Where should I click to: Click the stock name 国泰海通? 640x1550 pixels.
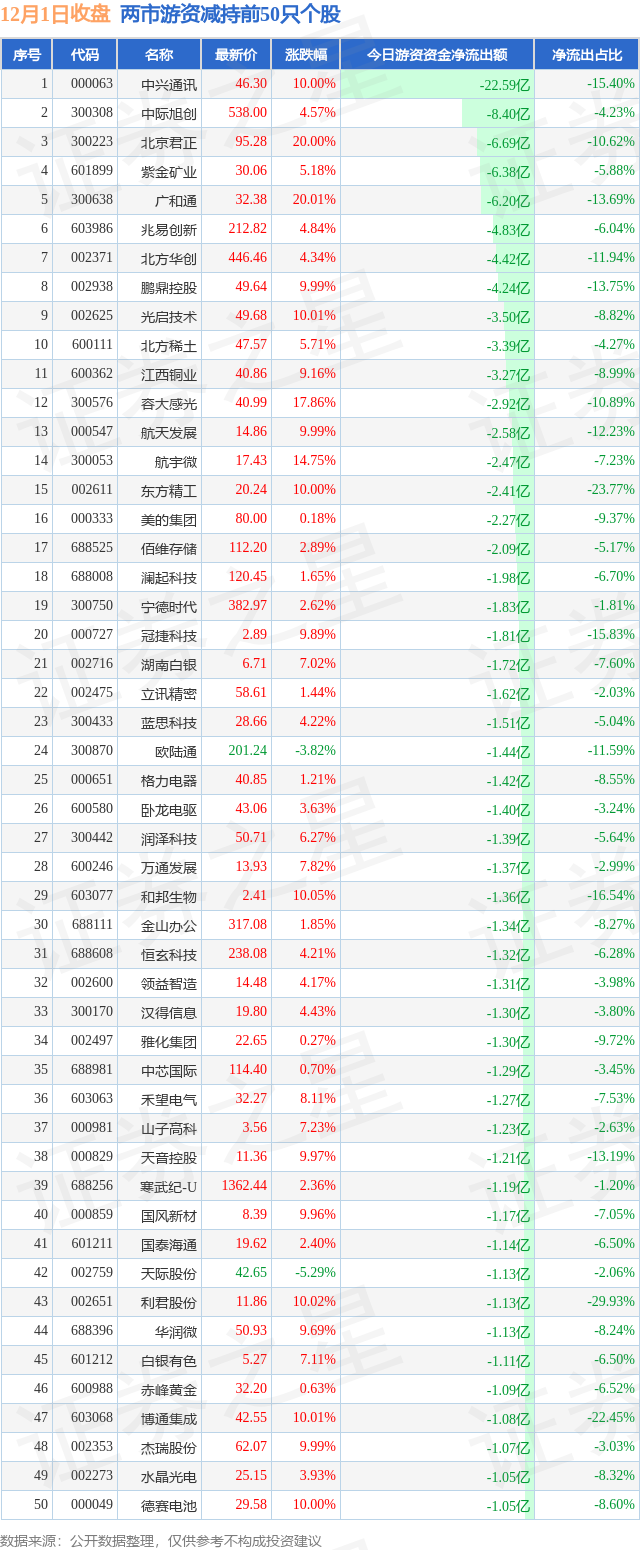click(x=169, y=1244)
